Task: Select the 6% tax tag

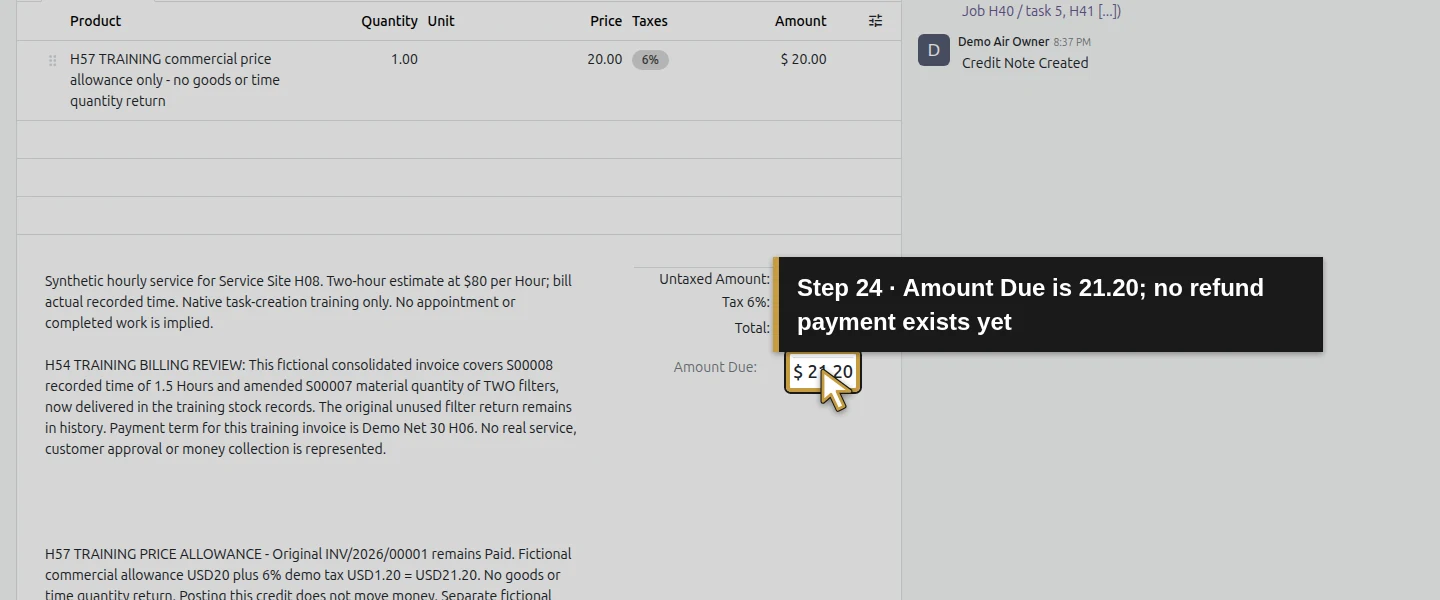Action: point(650,60)
